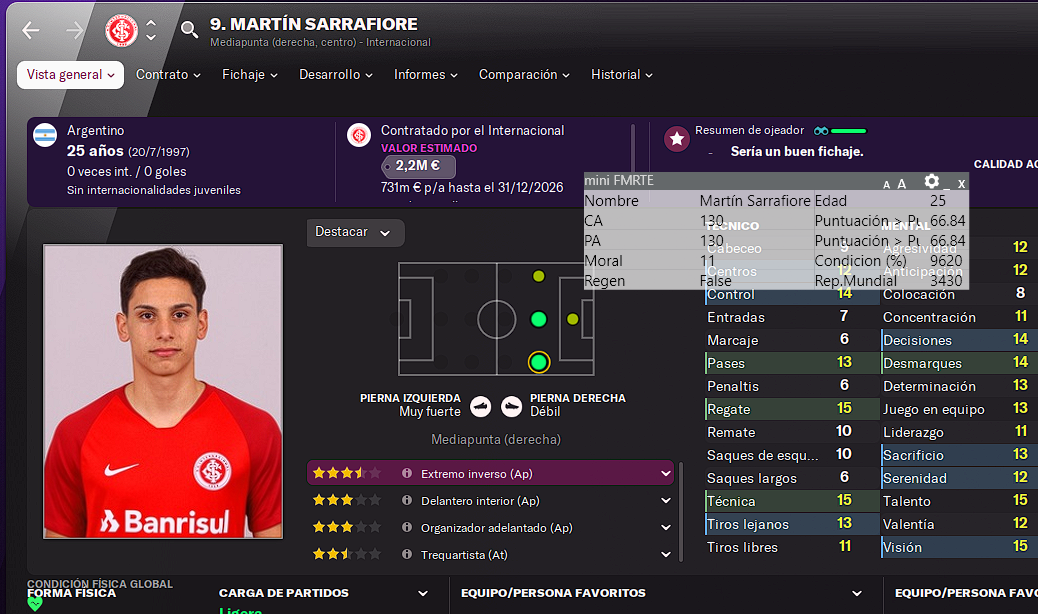
Task: Select the center attacking midfield position dot
Action: tap(539, 320)
